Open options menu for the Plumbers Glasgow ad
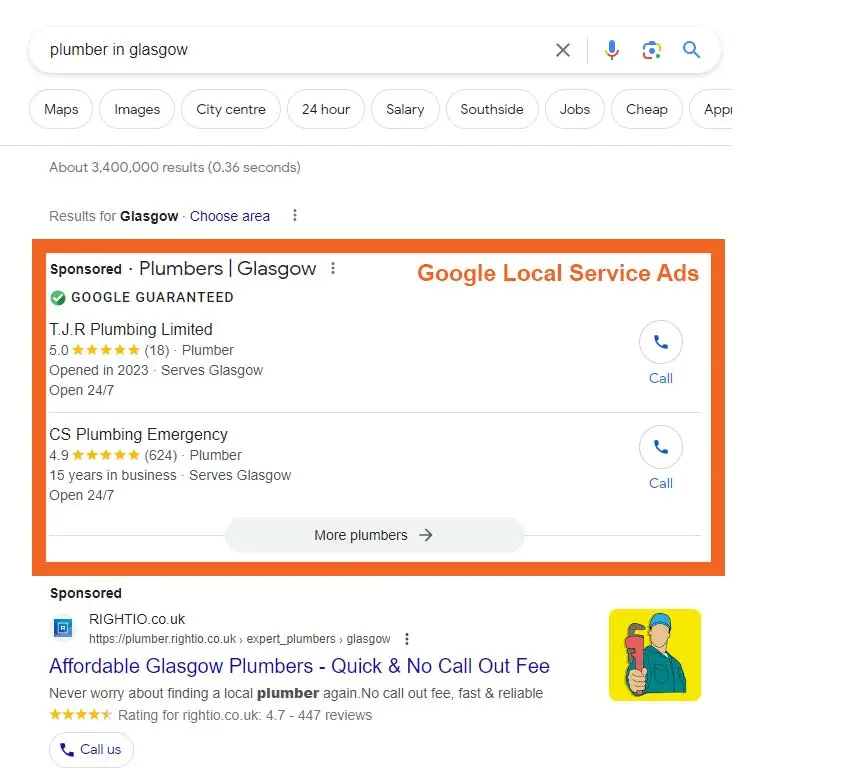849x777 pixels. click(x=332, y=268)
